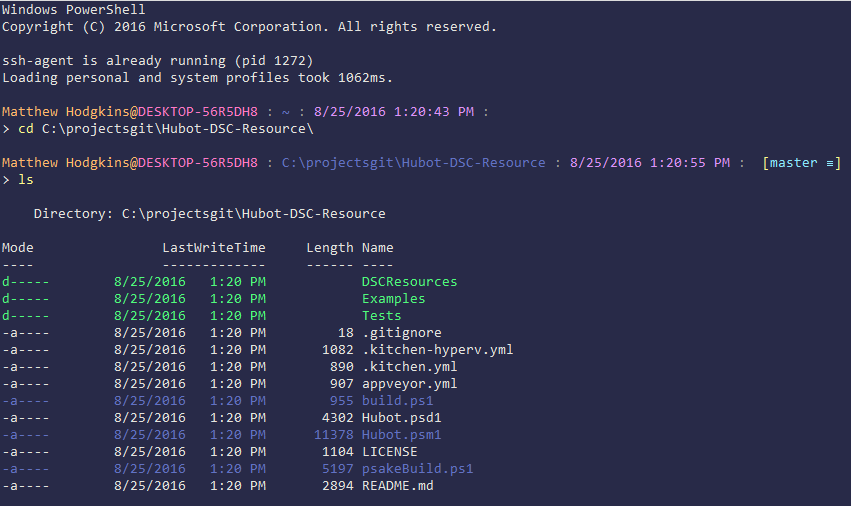
Task: Click the README.md file name
Action: 397,486
